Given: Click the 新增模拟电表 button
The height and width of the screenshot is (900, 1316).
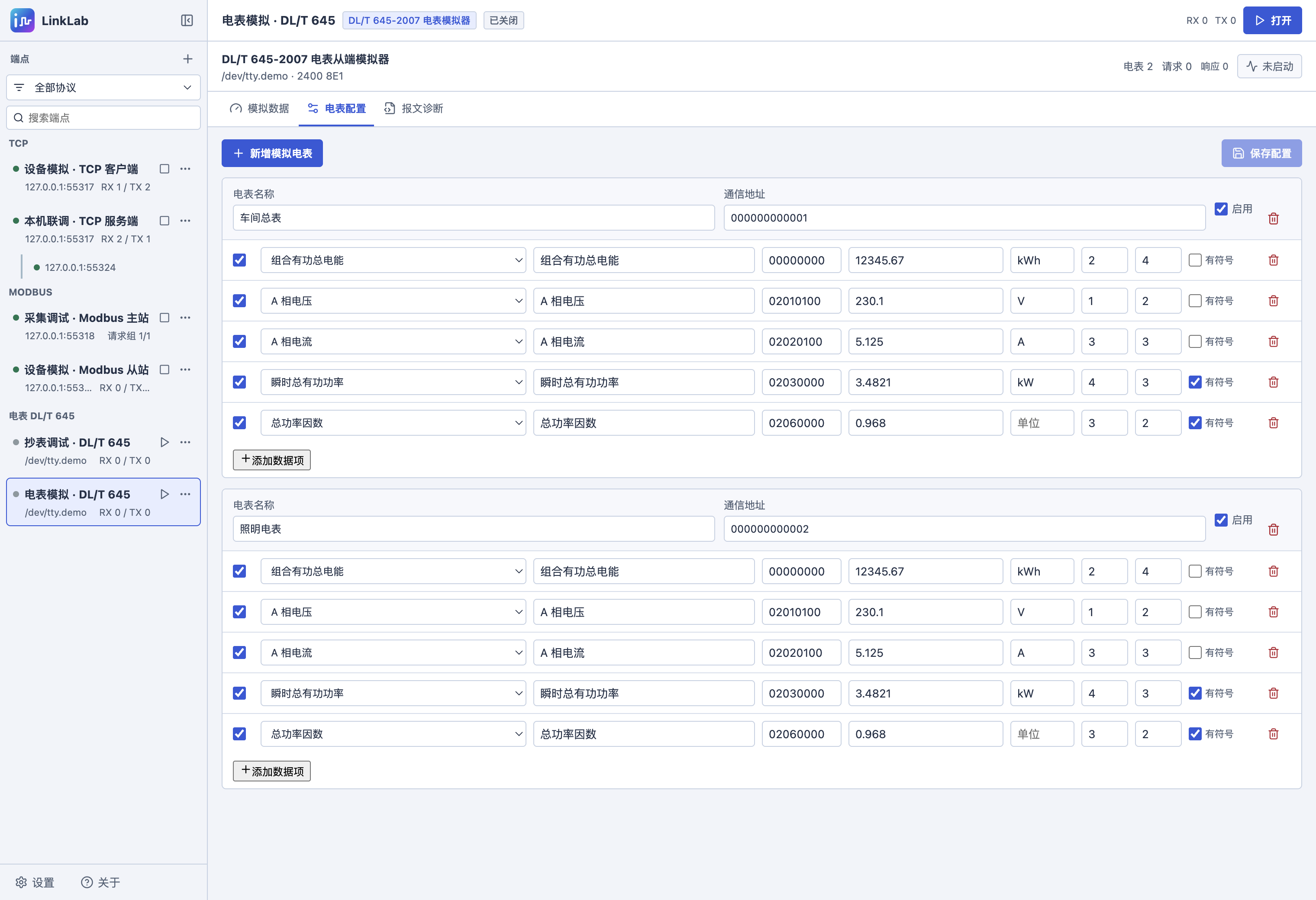Looking at the screenshot, I should 272,153.
